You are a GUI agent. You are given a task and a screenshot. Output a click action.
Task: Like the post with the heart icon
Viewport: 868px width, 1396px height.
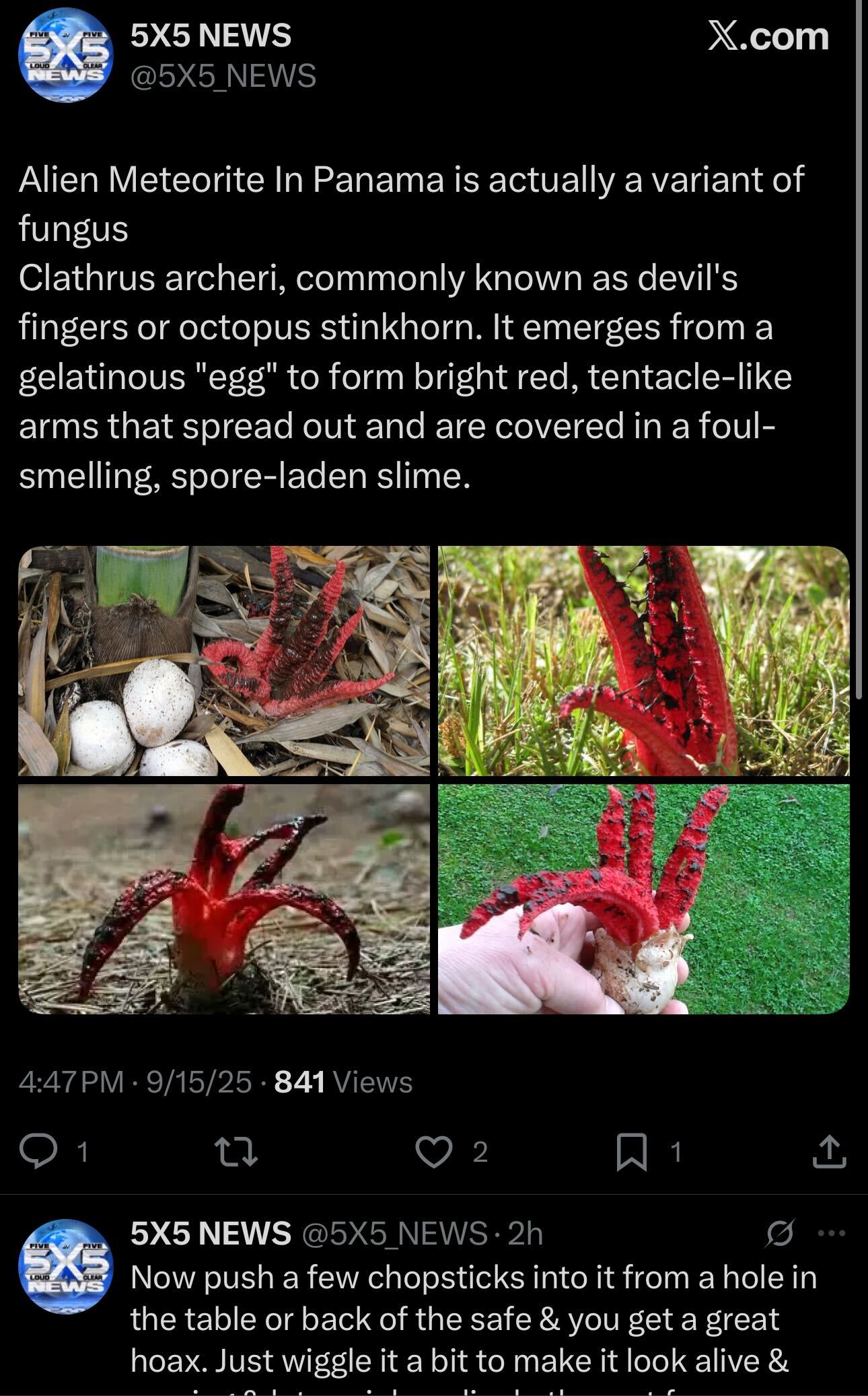point(434,1152)
